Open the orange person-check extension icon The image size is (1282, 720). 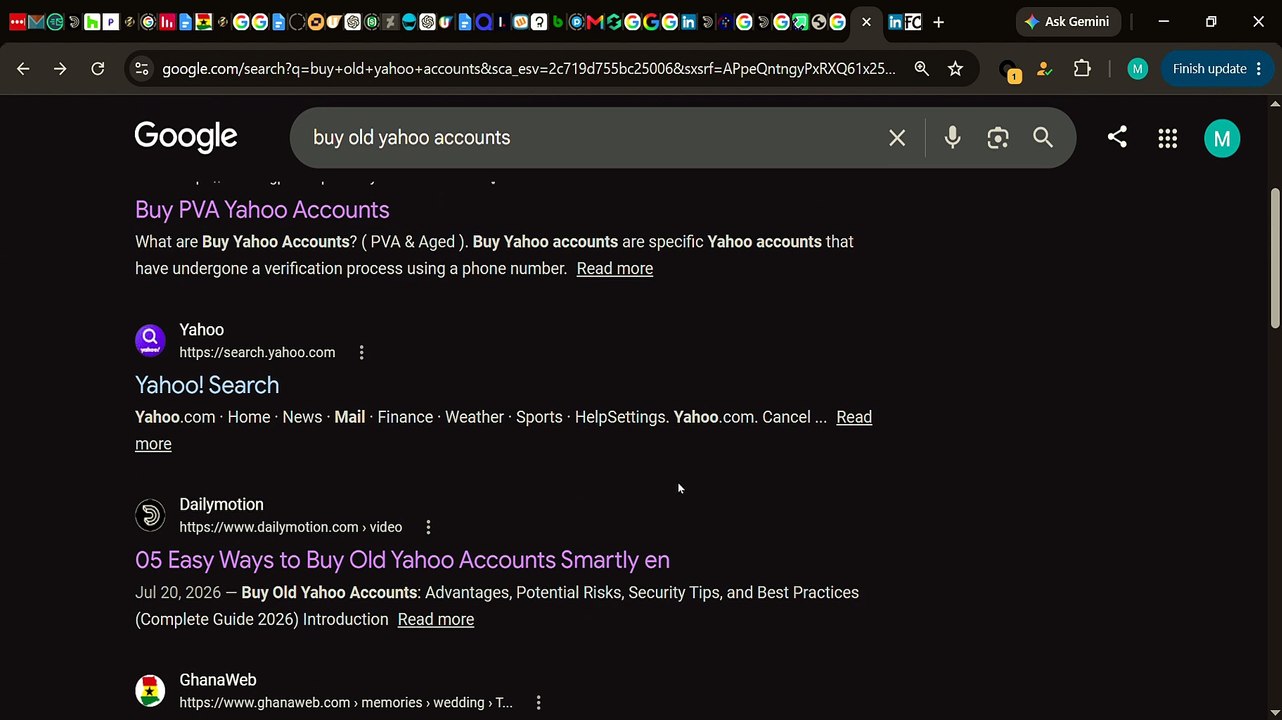click(1044, 69)
